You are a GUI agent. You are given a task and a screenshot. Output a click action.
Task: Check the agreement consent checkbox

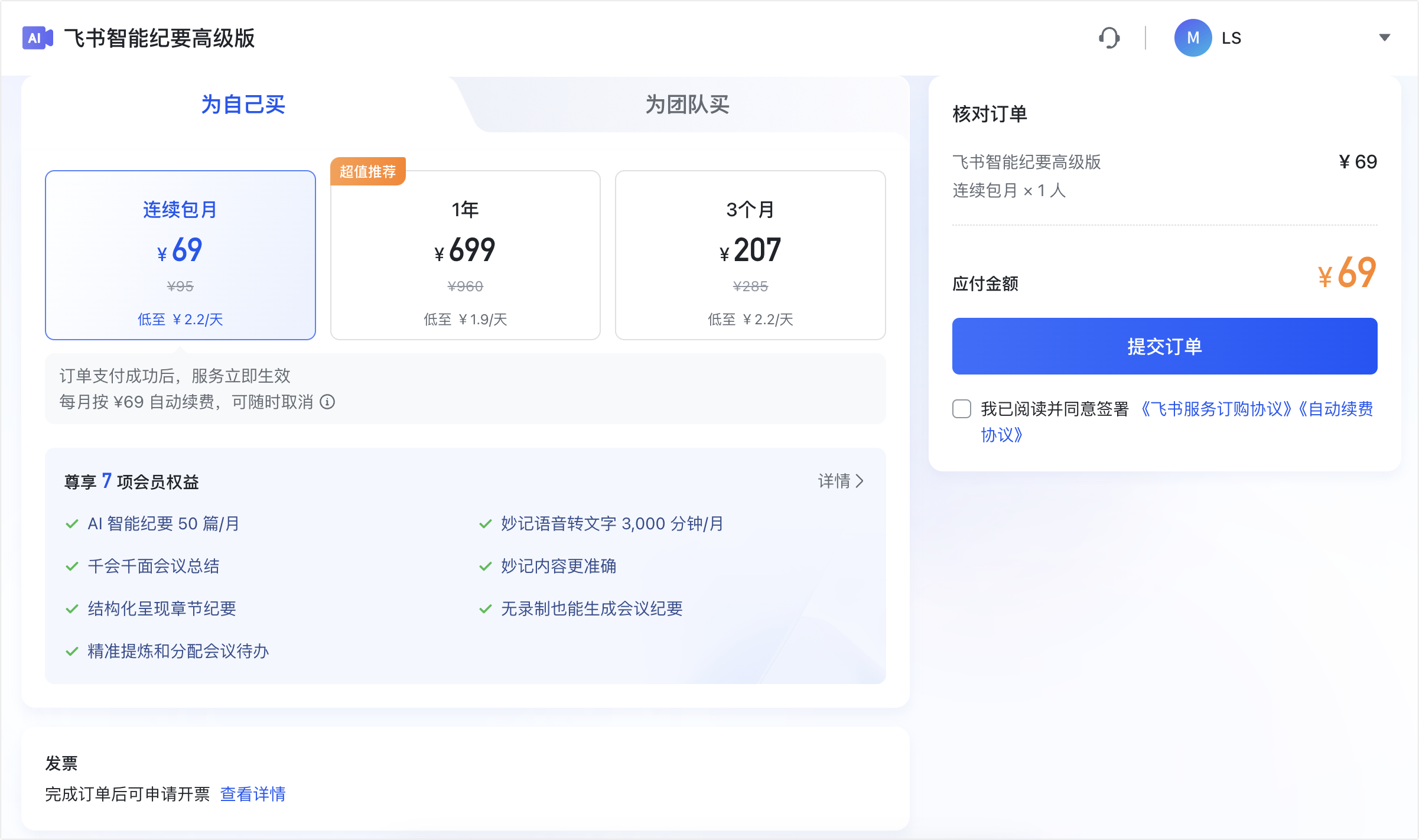tap(962, 409)
